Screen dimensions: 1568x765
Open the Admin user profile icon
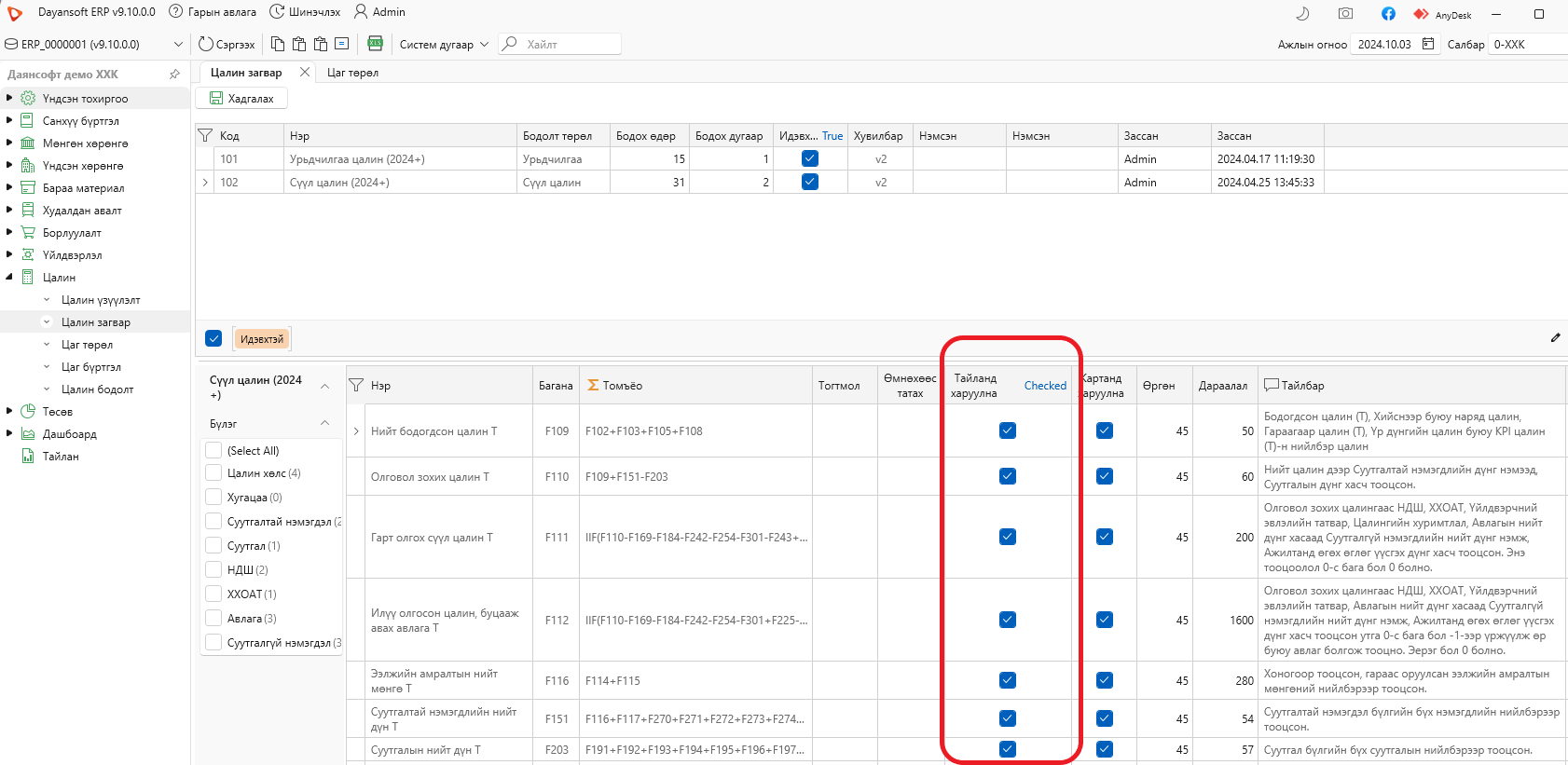361,12
